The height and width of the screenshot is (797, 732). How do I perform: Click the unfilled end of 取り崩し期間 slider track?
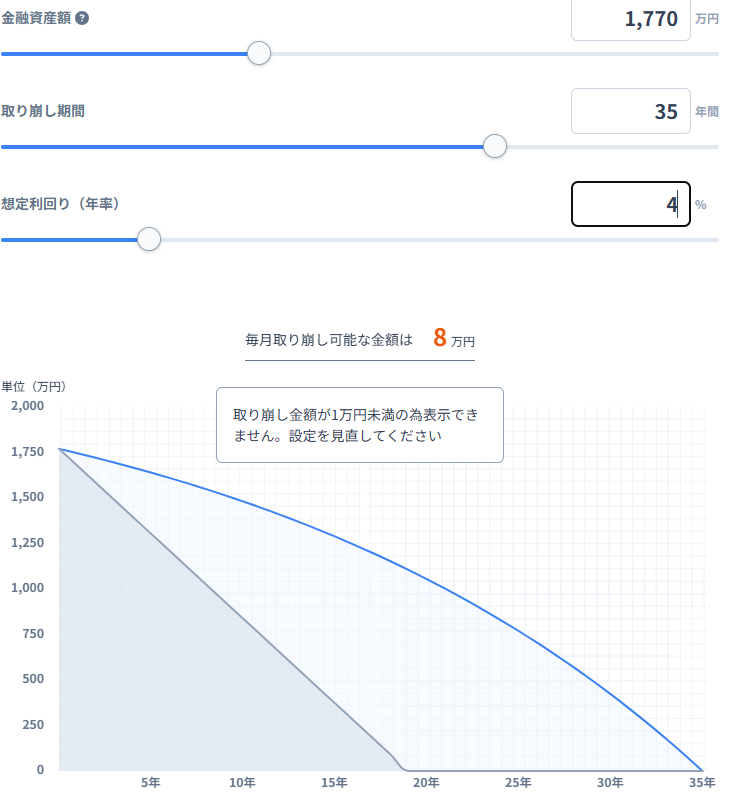click(612, 147)
